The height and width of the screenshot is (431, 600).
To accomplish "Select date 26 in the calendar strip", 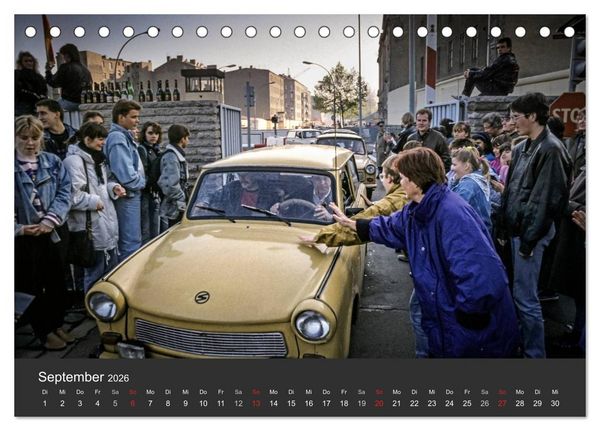I will [485, 403].
